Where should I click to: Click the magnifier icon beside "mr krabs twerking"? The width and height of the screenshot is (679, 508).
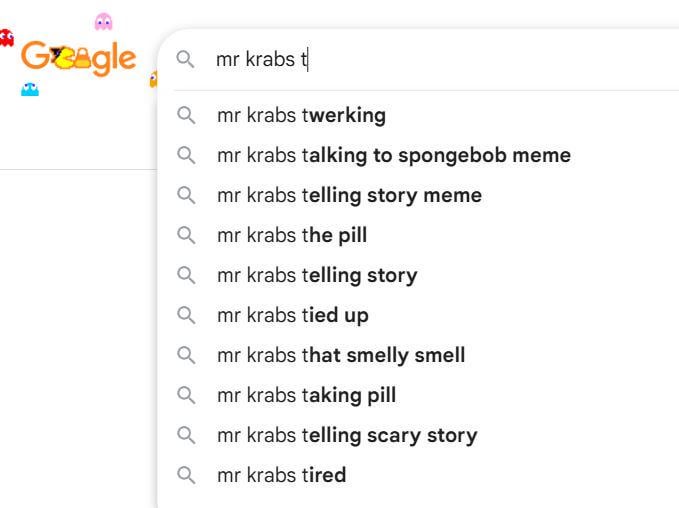click(x=185, y=116)
